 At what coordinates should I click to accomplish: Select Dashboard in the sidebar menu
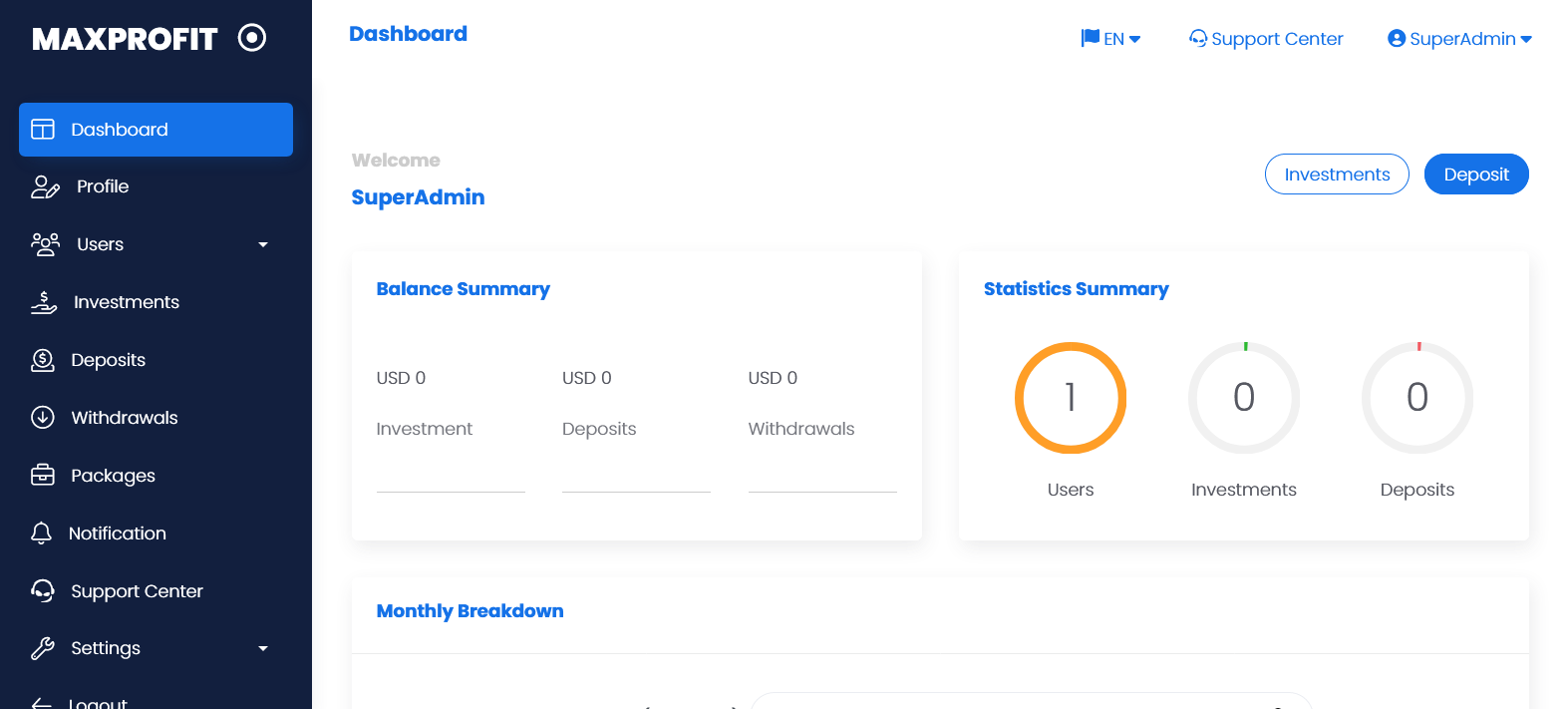pyautogui.click(x=156, y=130)
